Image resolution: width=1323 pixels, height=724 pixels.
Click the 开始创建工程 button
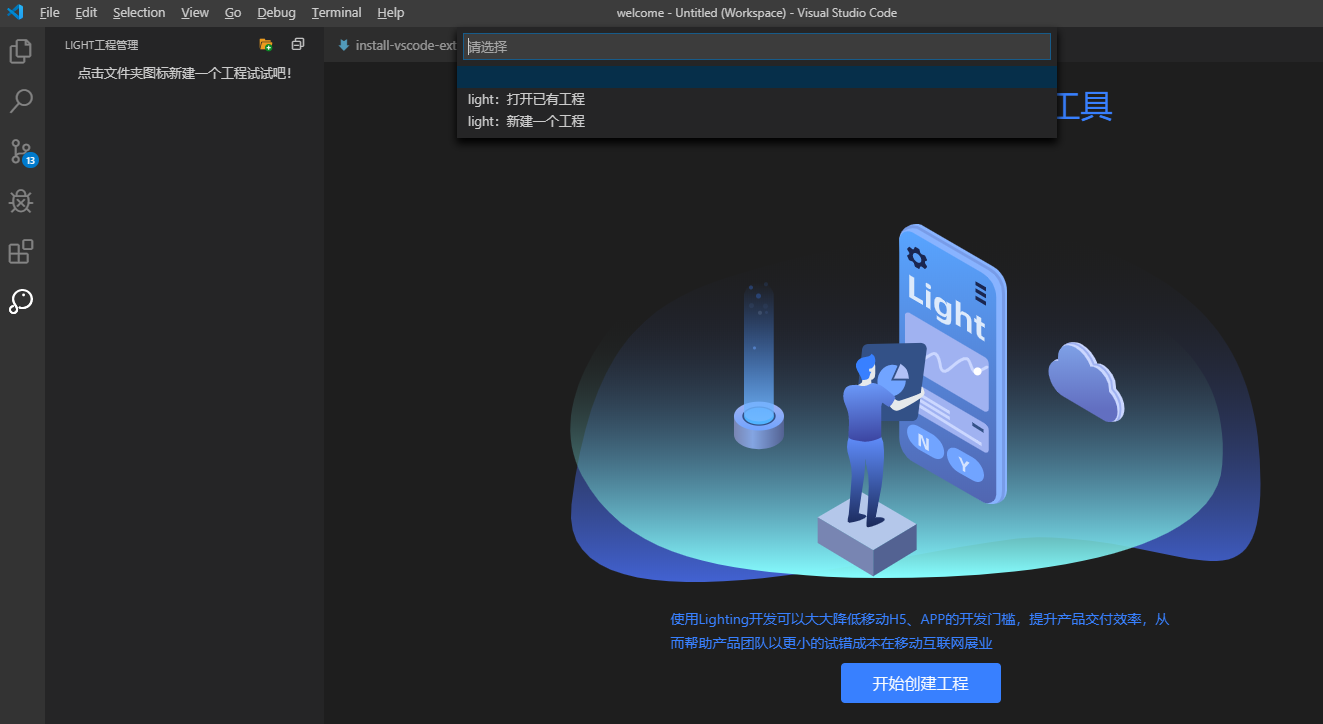point(920,683)
